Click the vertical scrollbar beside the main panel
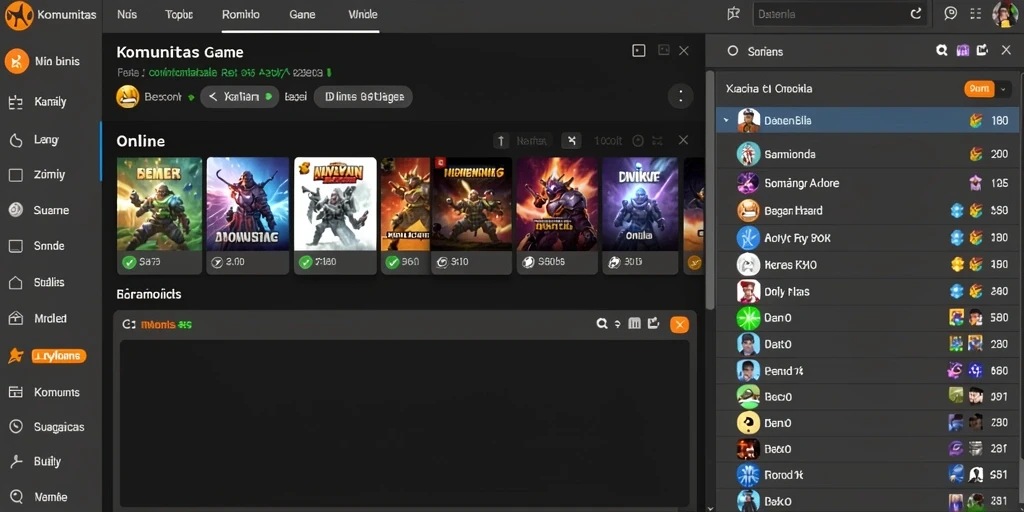The width and height of the screenshot is (1024, 512). [711, 189]
